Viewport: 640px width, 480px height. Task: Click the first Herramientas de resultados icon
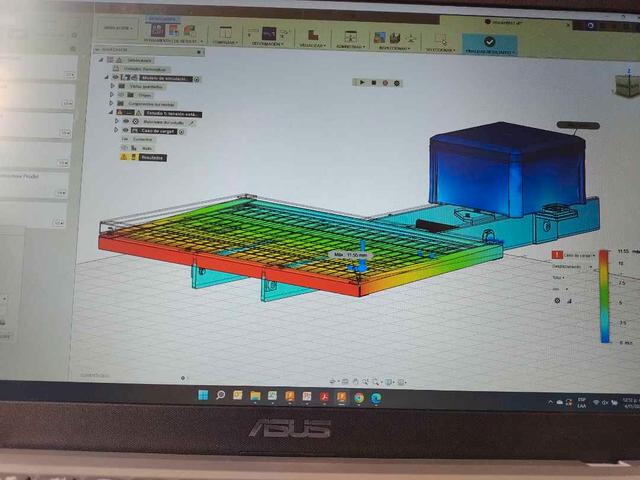tap(158, 30)
